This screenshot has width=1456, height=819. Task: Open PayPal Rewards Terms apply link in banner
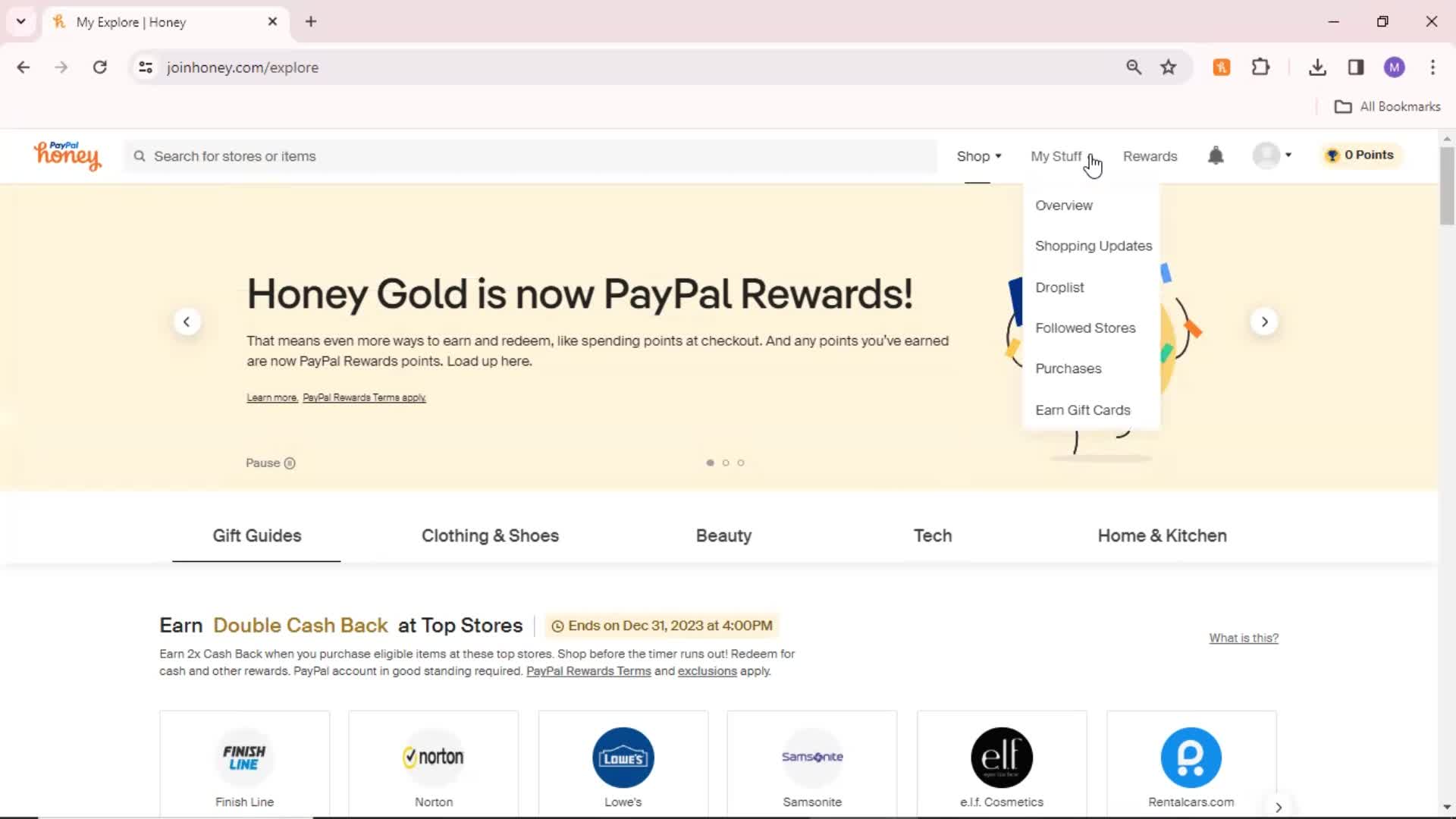(364, 397)
